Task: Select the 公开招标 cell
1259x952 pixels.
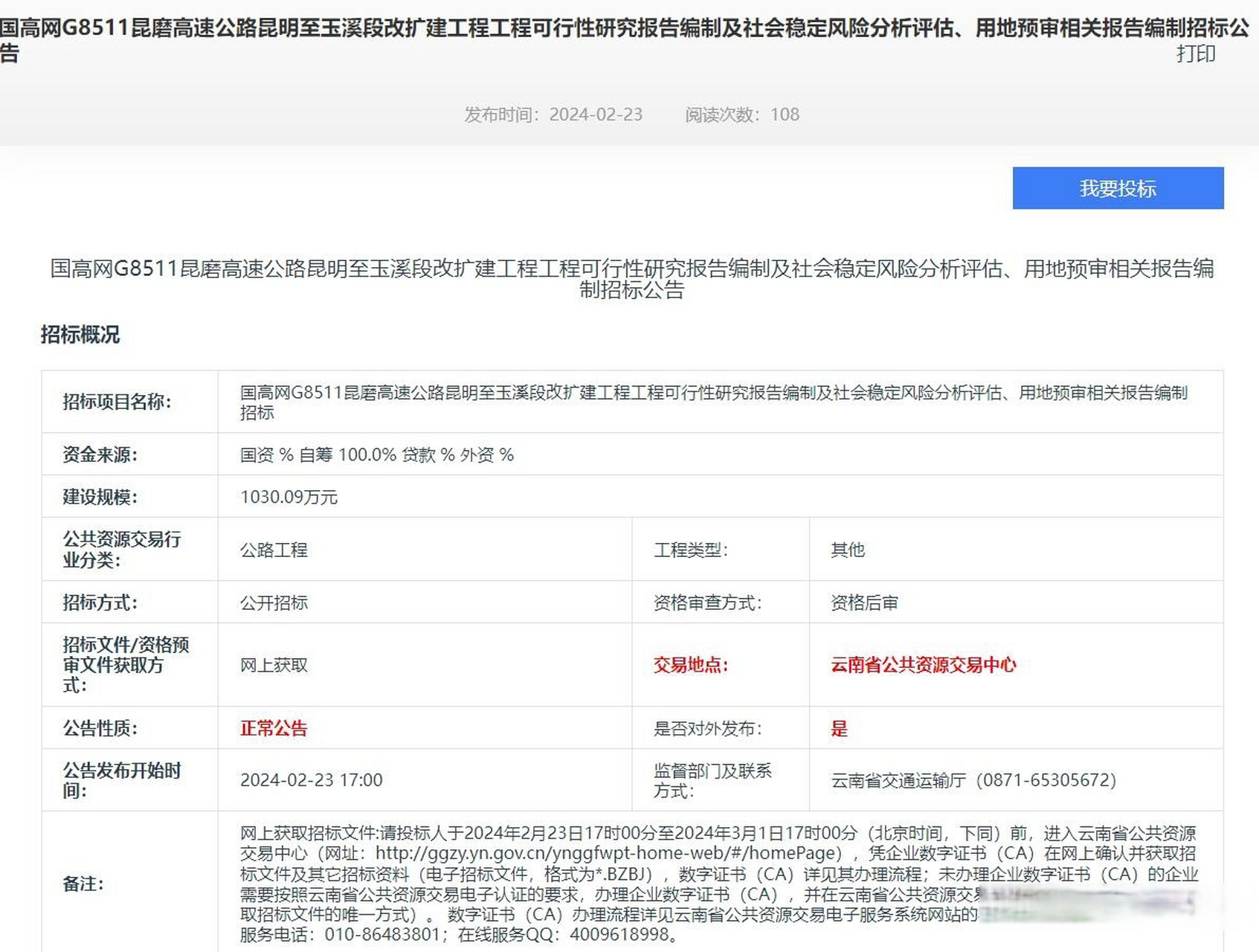Action: click(x=425, y=602)
